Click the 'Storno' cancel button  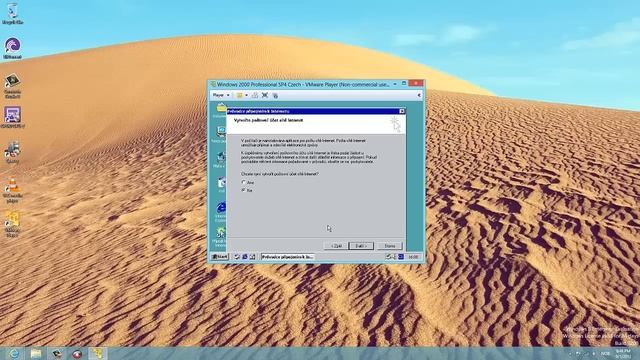(390, 246)
